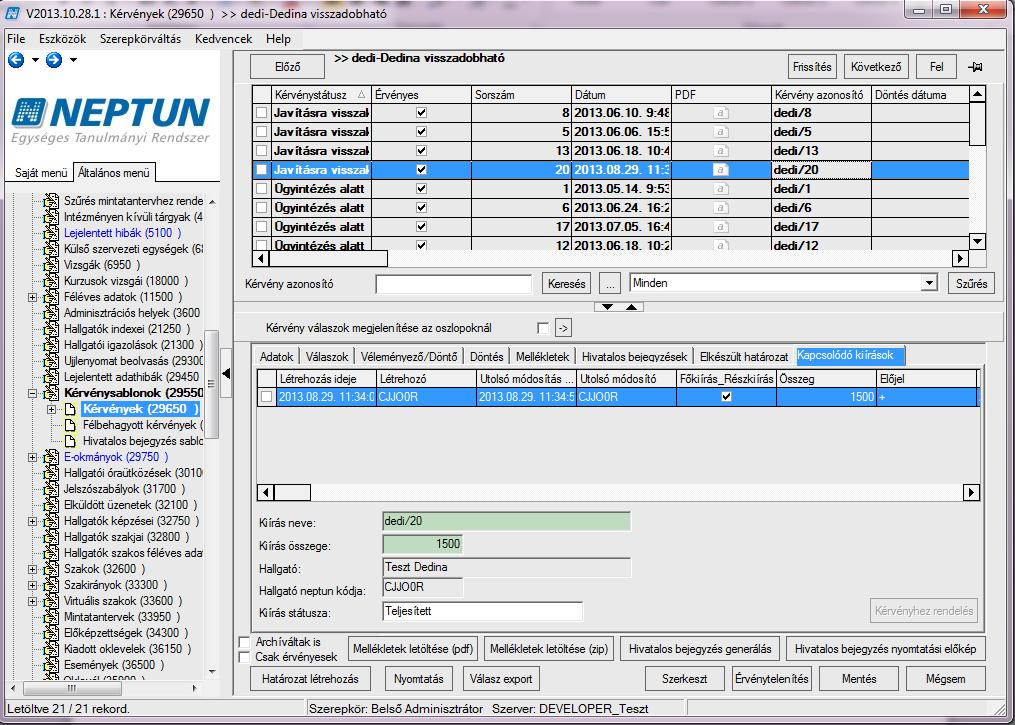Expand the Szakok tree node
Screen dimensions: 1015x725
point(32,569)
